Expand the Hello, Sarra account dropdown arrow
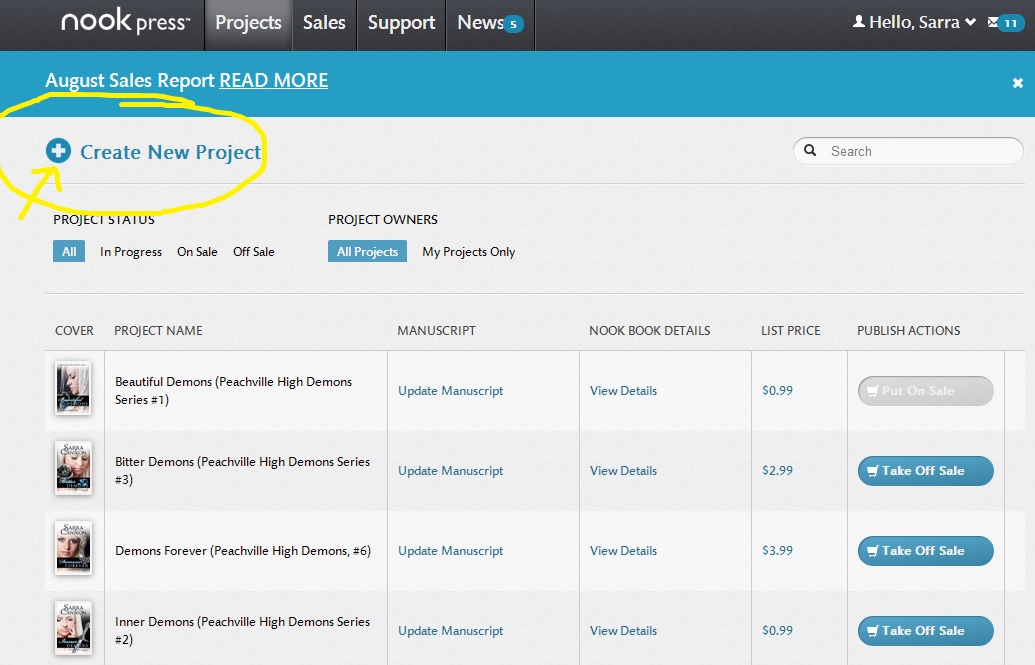This screenshot has height=665, width=1035. click(x=970, y=22)
